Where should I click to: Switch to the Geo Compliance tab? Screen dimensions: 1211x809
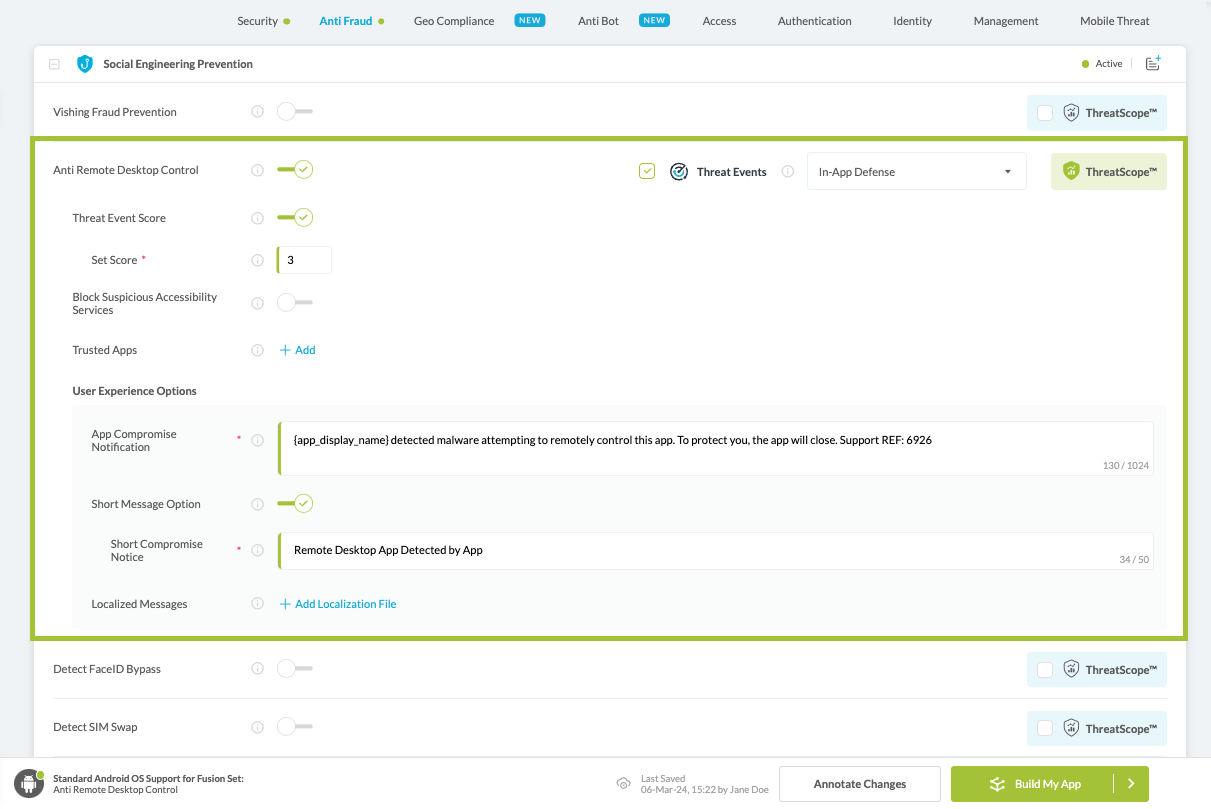click(x=453, y=21)
